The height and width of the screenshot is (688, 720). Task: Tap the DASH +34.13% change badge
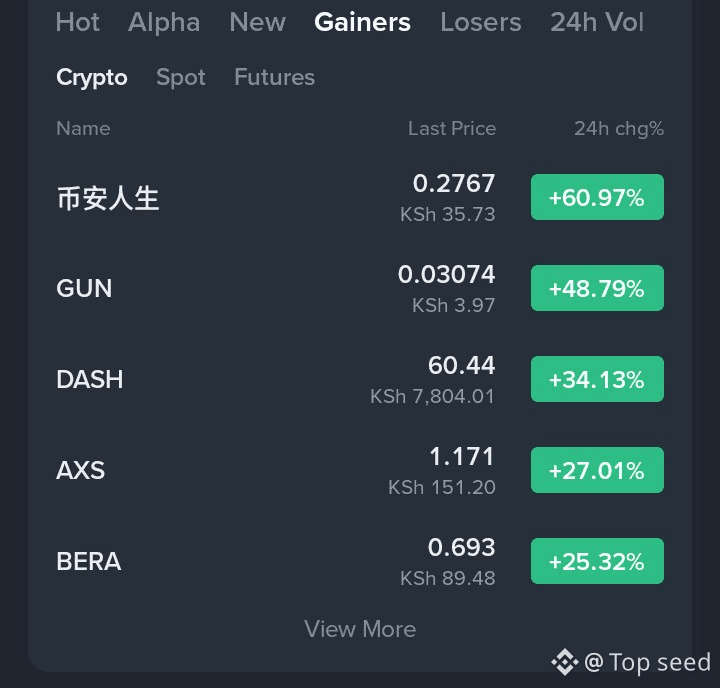(x=597, y=380)
